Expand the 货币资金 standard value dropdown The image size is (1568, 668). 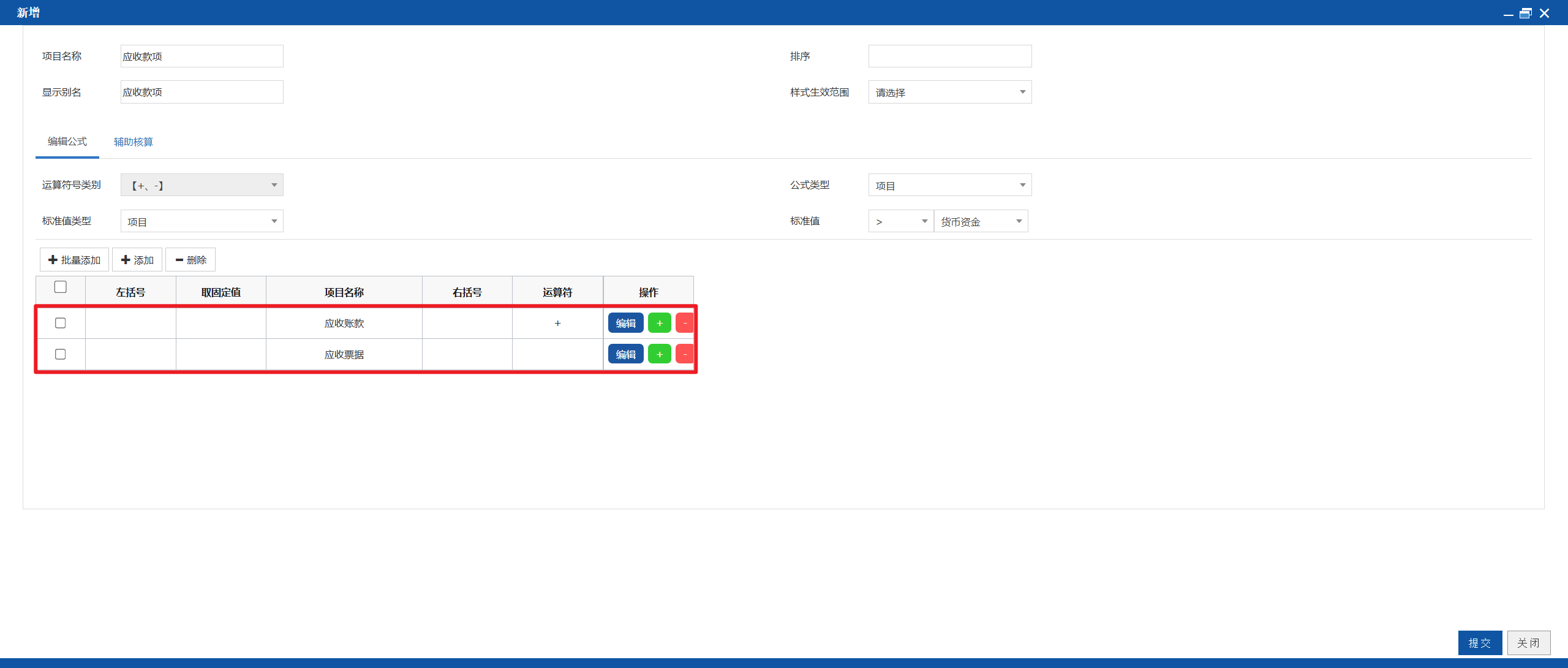point(981,221)
